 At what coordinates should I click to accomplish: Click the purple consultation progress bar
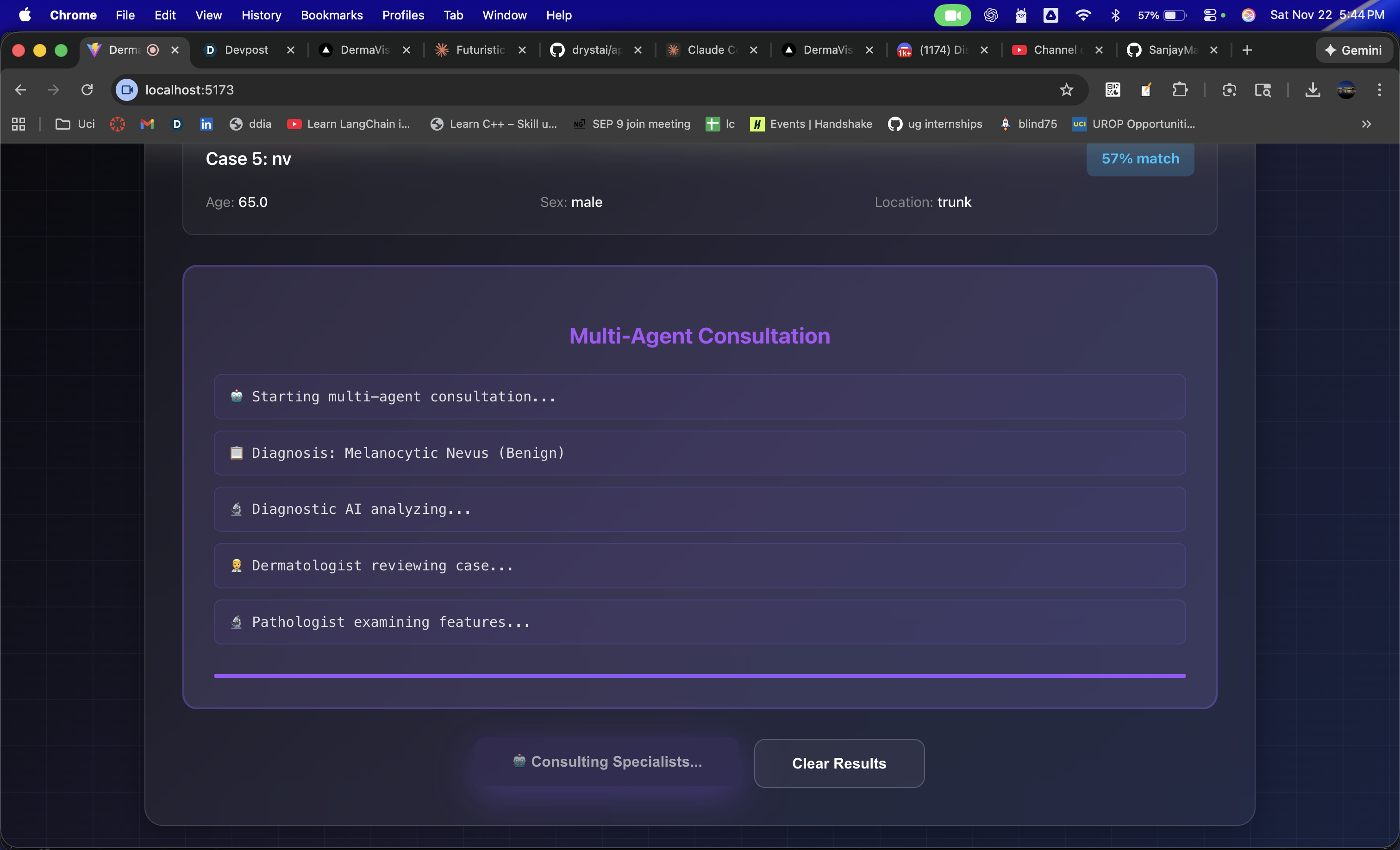[x=700, y=675]
